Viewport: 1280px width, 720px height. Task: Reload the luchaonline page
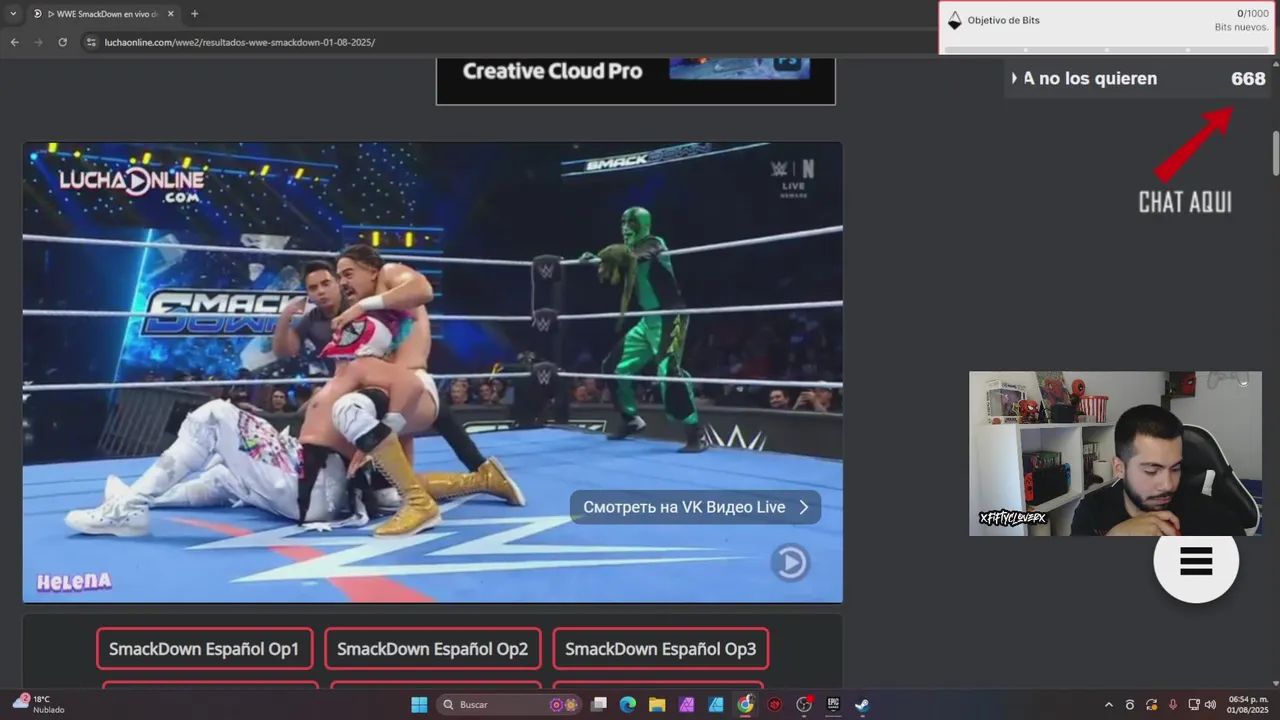click(62, 42)
